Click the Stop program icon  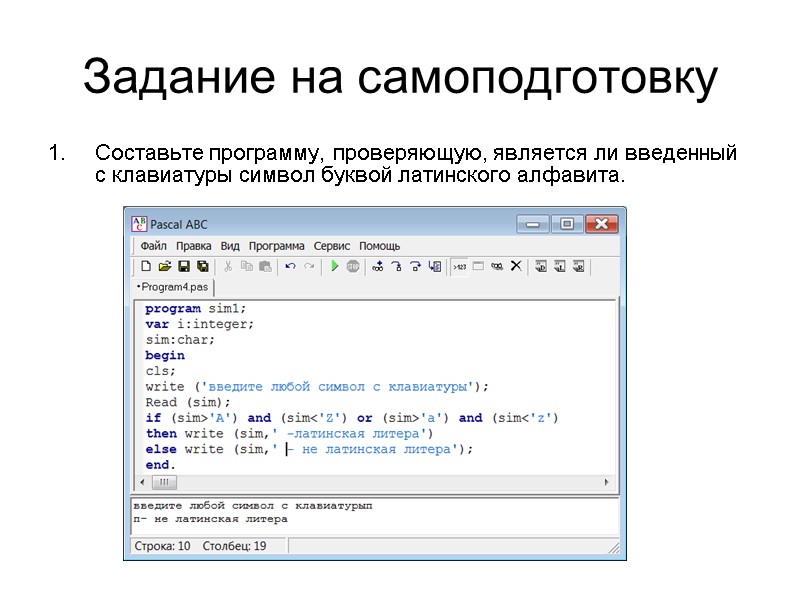(x=353, y=266)
